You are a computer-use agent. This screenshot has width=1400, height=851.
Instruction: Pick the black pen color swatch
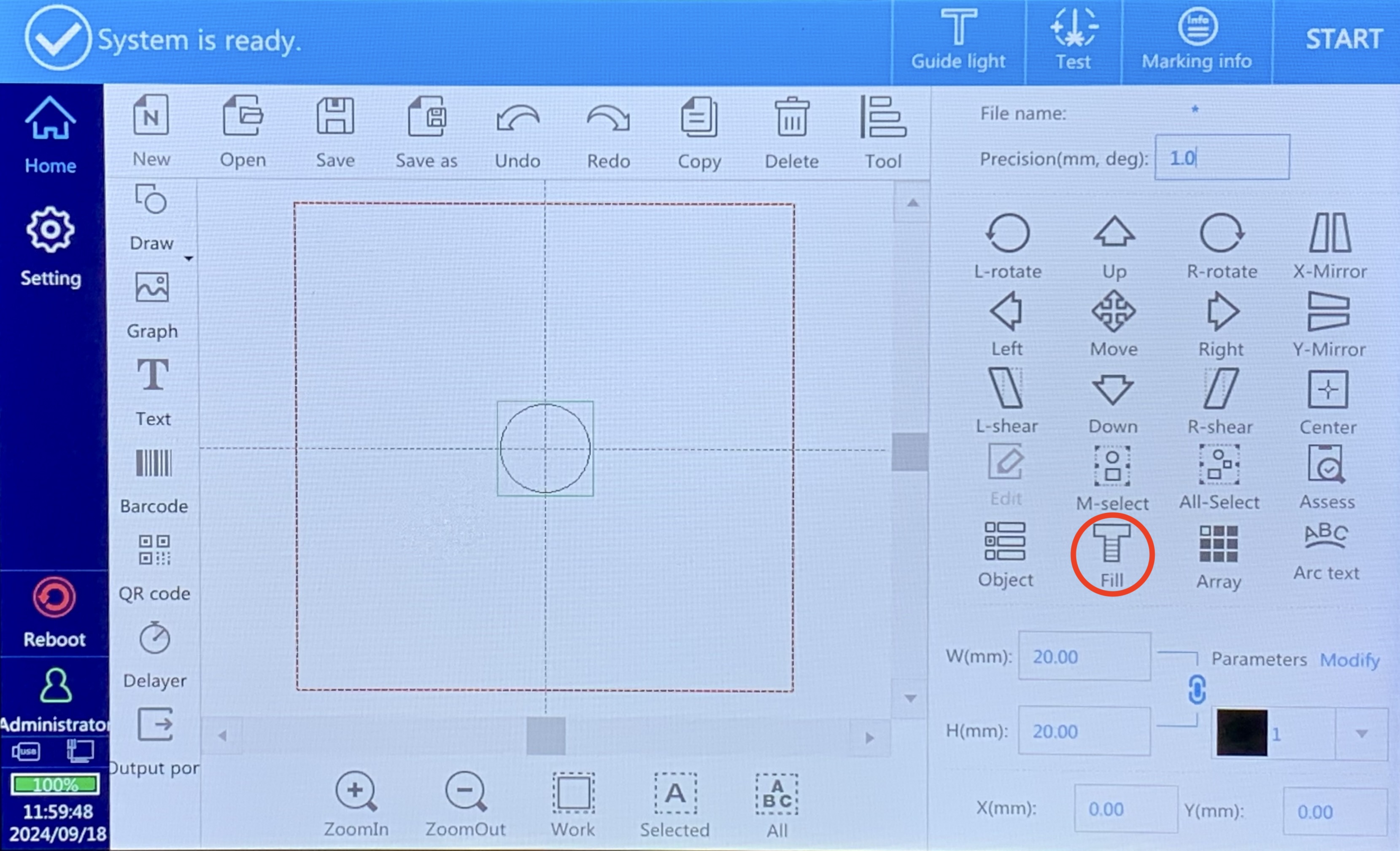click(x=1242, y=733)
